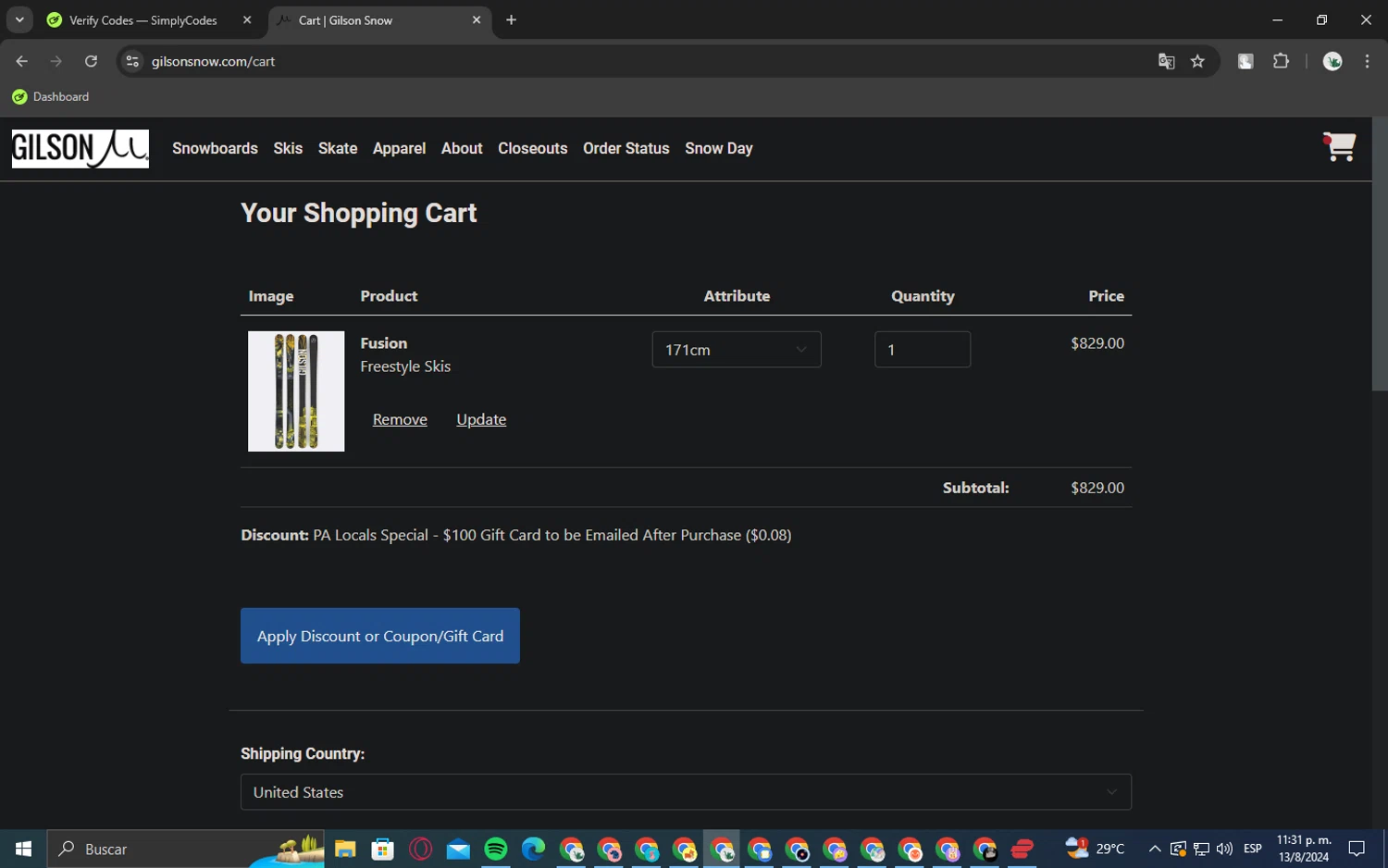The height and width of the screenshot is (868, 1388).
Task: Click the ESP language indicator
Action: [1253, 849]
